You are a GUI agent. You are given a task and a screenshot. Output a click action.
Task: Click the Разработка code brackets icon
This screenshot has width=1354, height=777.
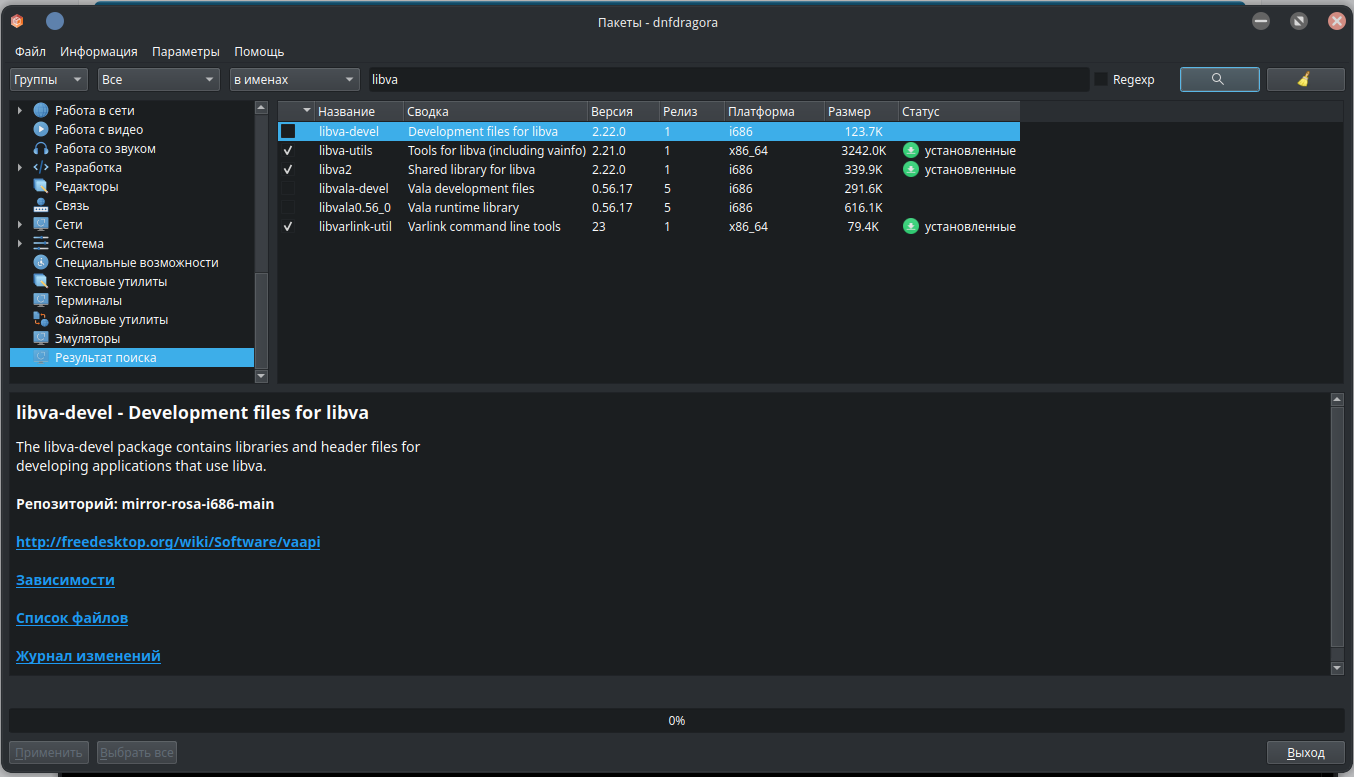click(41, 167)
